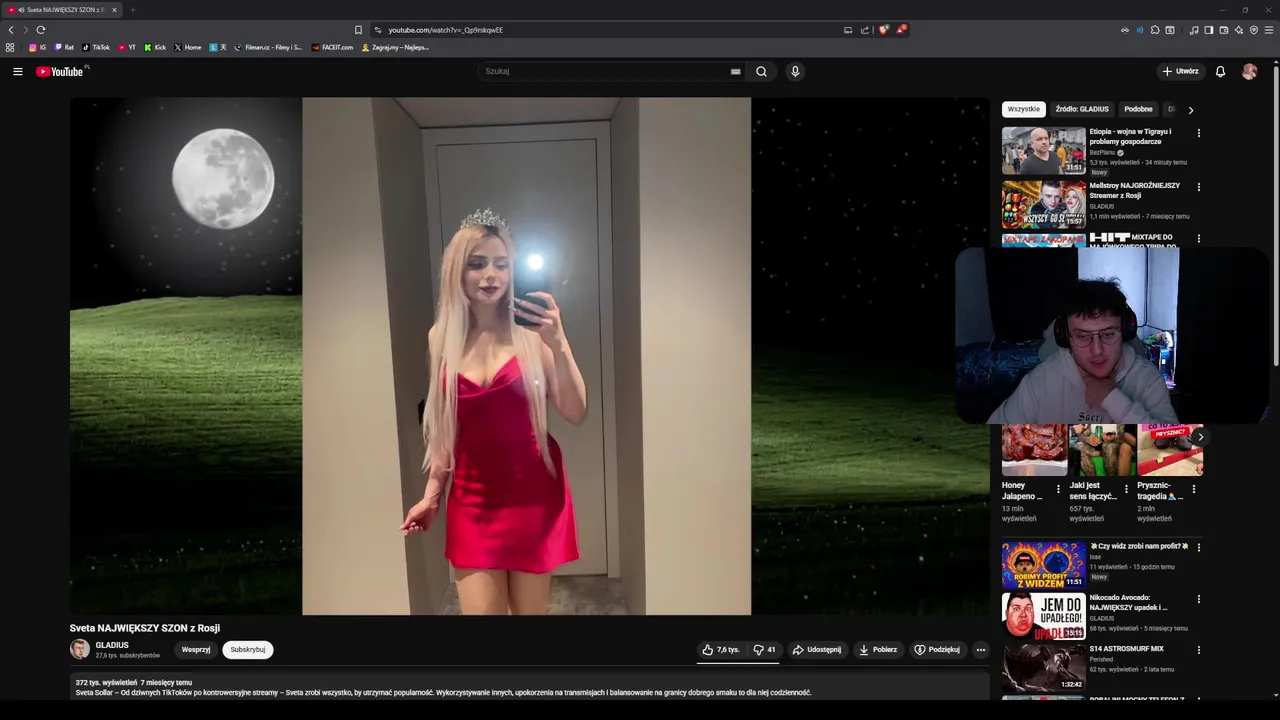1280x720 pixels.
Task: Open the account avatar menu
Action: click(1249, 71)
